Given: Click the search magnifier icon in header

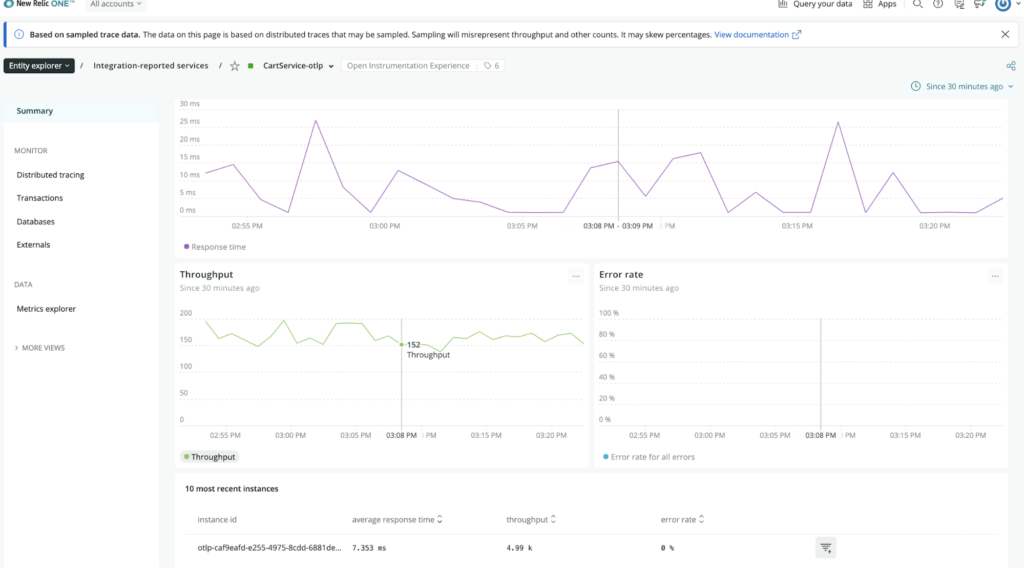Looking at the screenshot, I should tap(918, 5).
